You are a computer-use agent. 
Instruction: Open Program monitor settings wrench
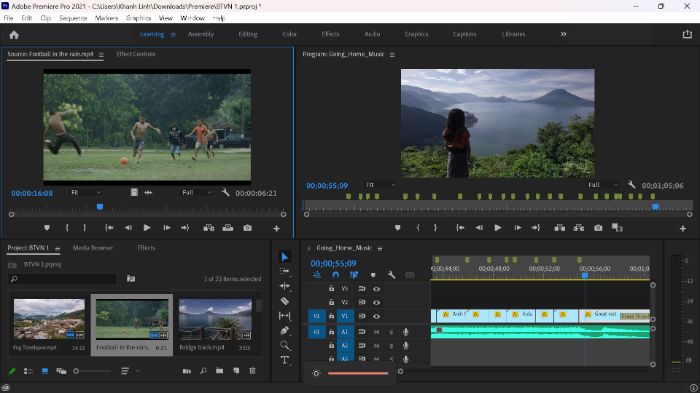(631, 184)
